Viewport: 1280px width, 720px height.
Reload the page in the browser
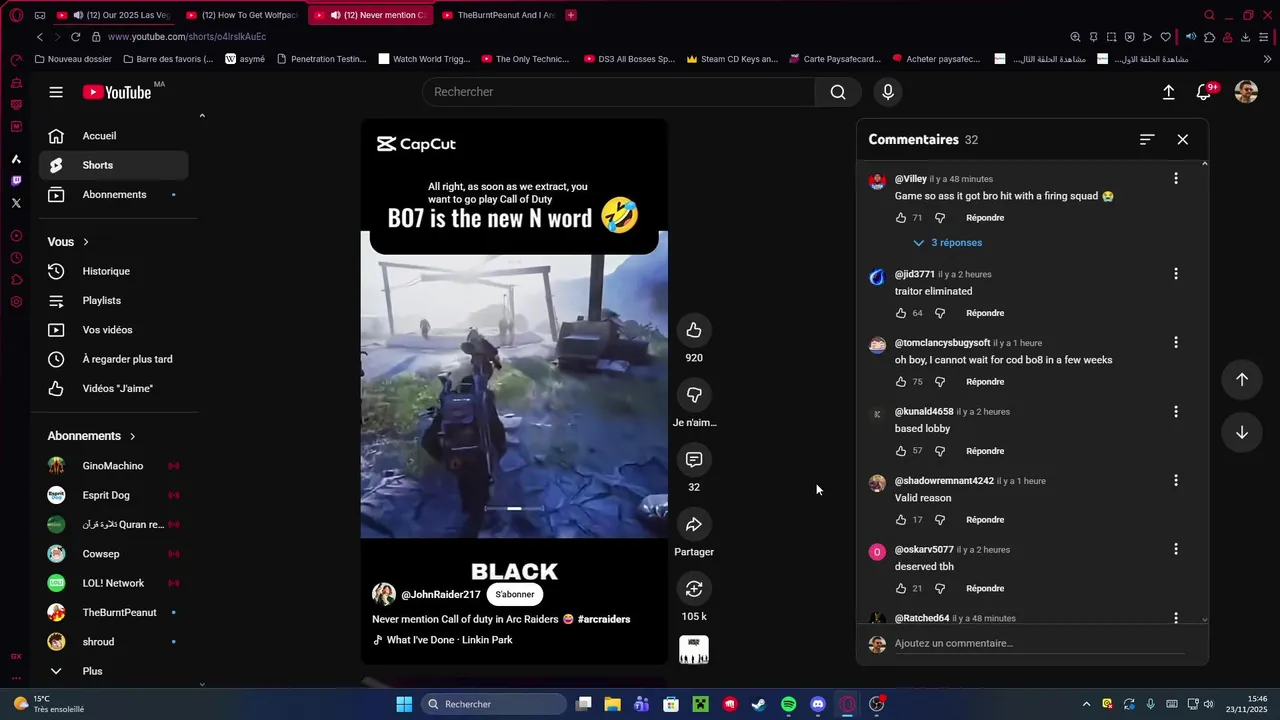point(75,37)
